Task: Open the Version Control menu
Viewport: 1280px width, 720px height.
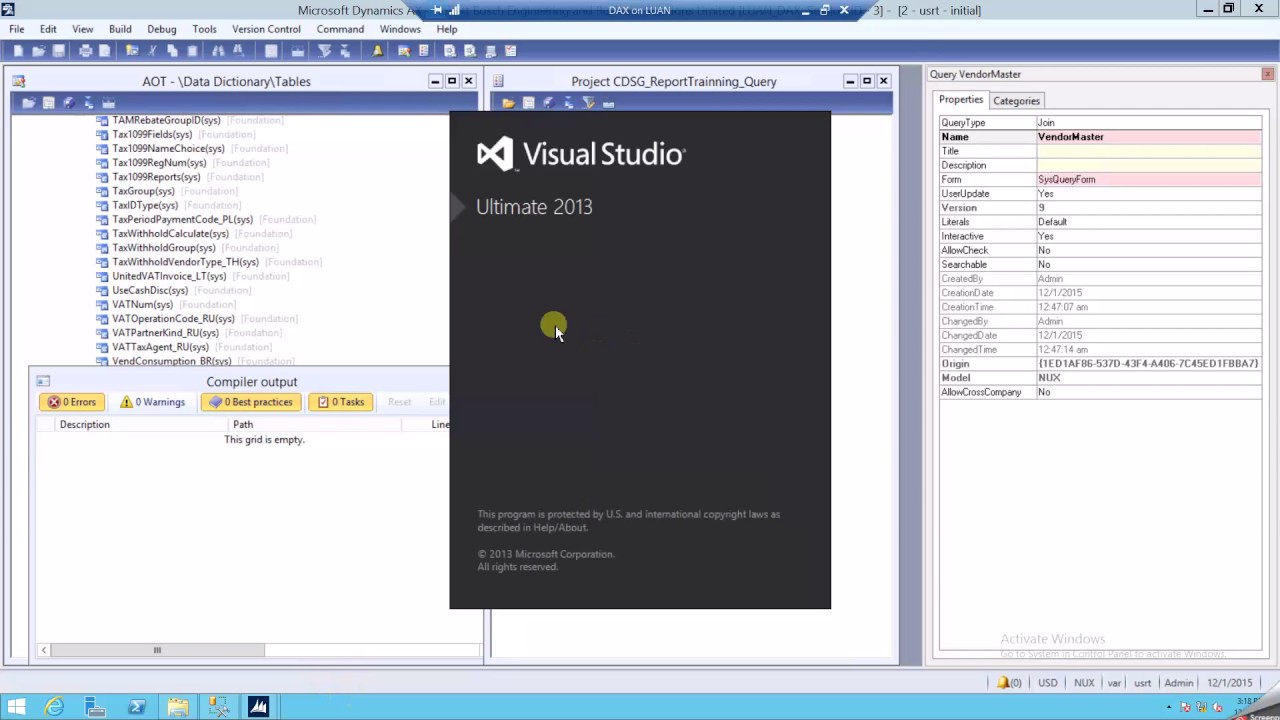Action: 266,29
